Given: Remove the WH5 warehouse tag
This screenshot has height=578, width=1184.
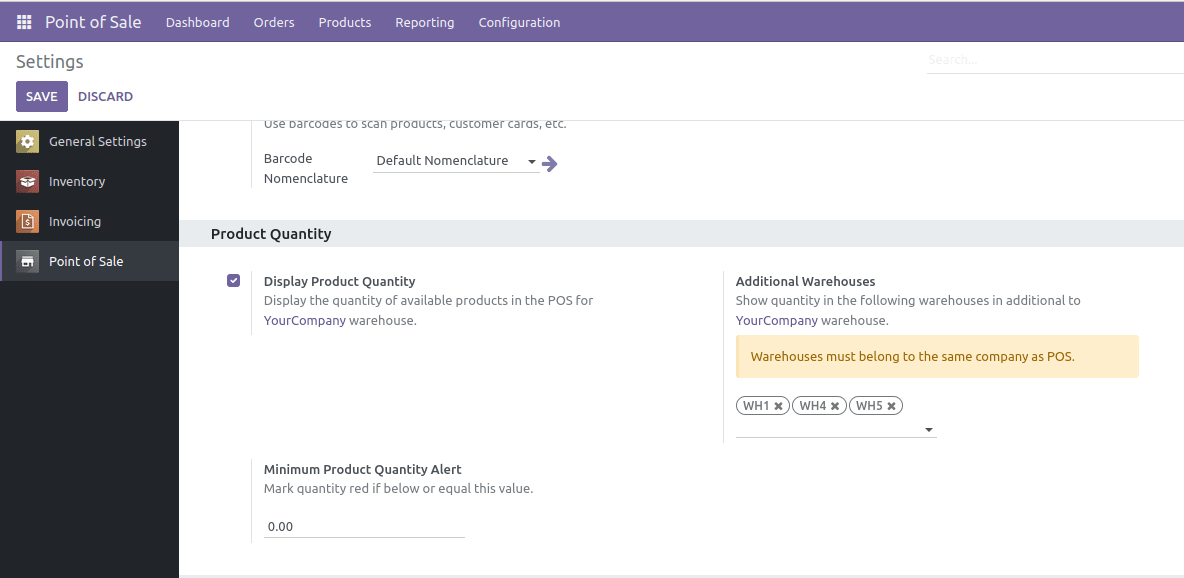Looking at the screenshot, I should 892,406.
